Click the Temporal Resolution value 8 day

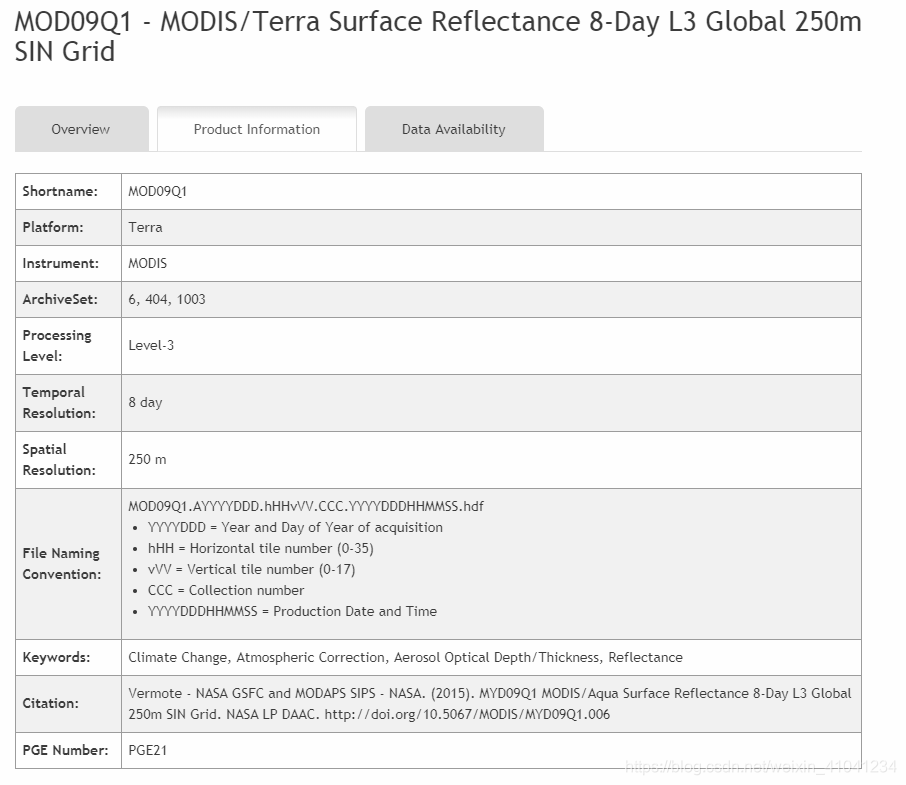click(x=145, y=403)
